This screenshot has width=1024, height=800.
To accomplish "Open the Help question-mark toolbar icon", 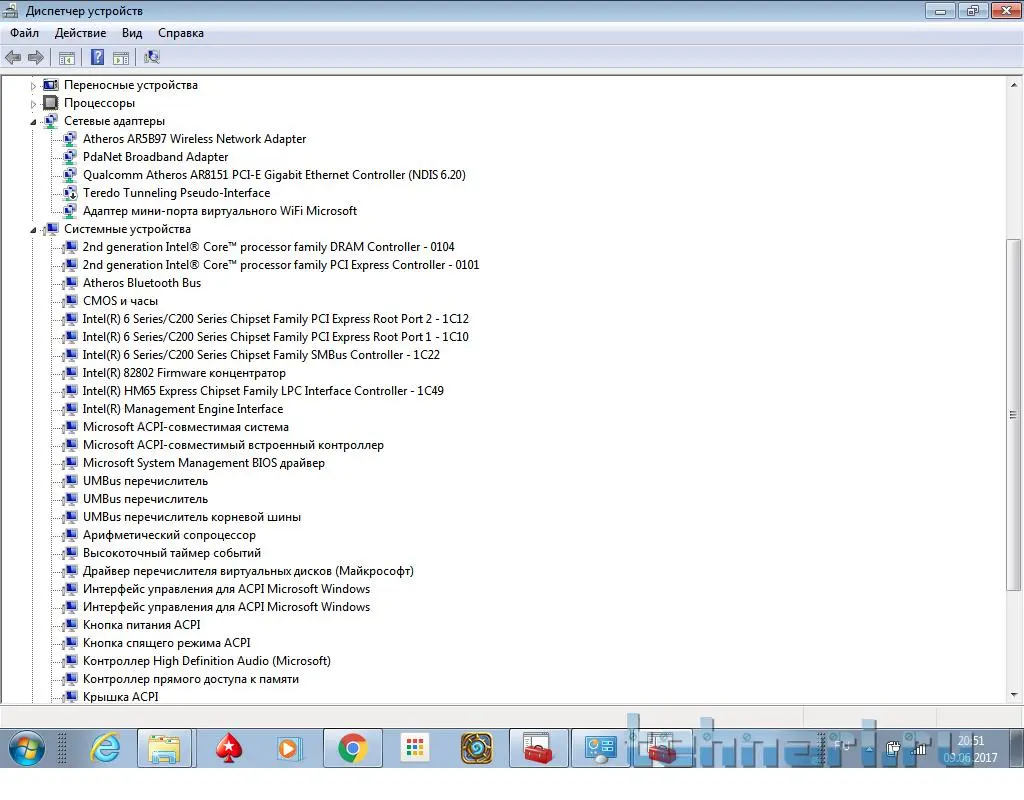I will tap(97, 57).
